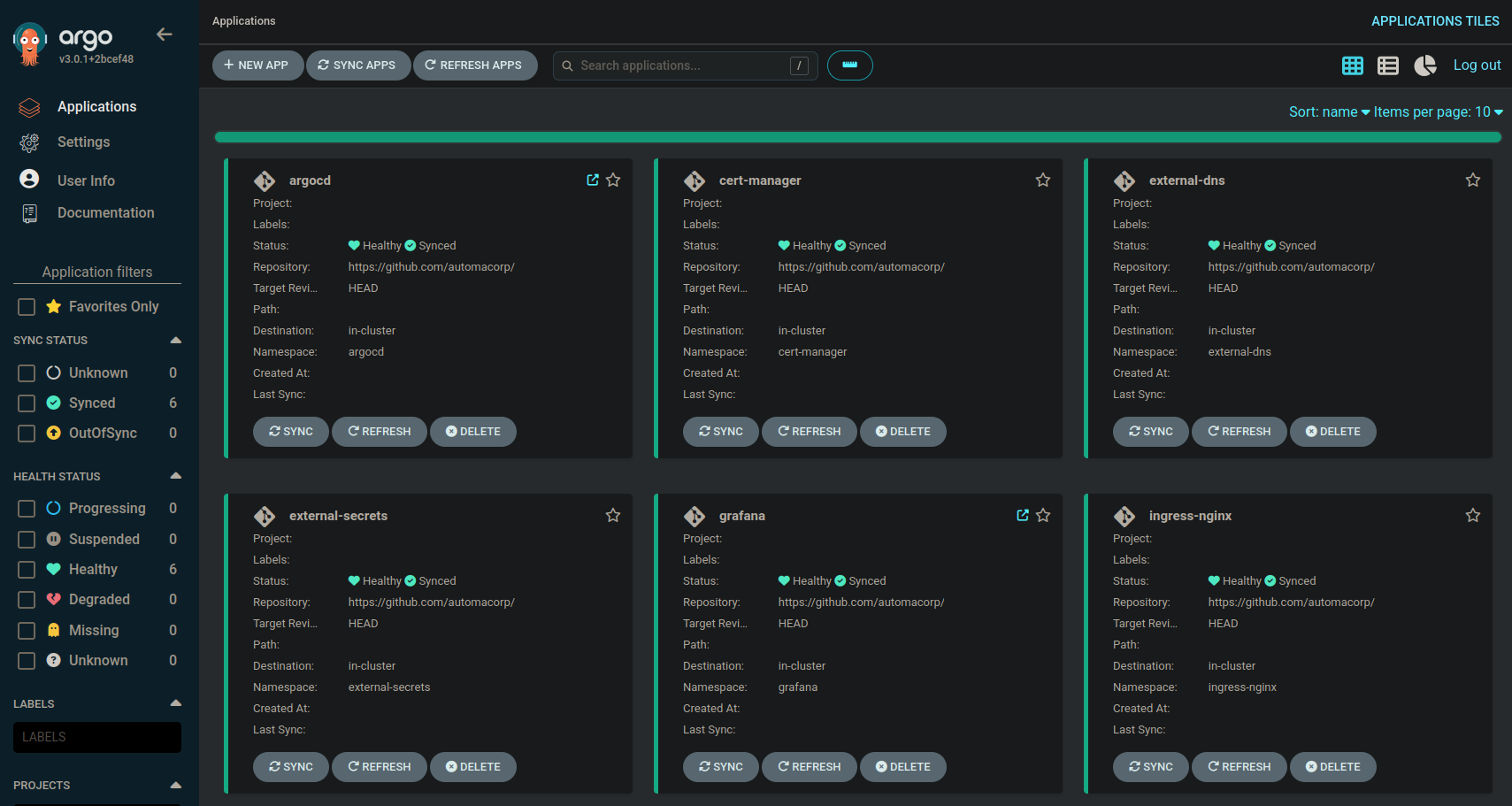Toggle the resource name display pill button
The image size is (1512, 806).
850,65
